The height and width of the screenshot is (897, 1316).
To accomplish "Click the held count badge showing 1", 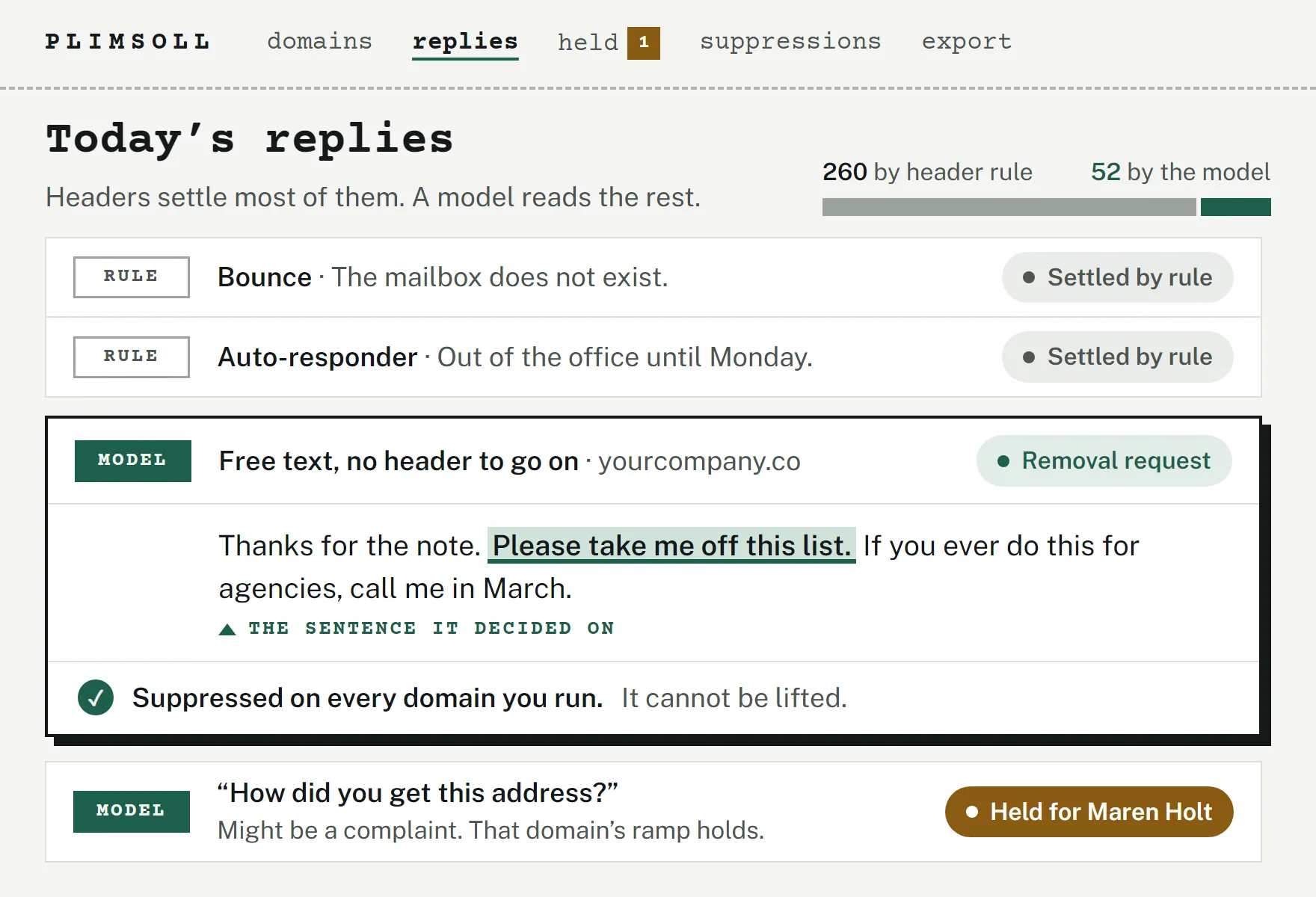I will pos(643,43).
